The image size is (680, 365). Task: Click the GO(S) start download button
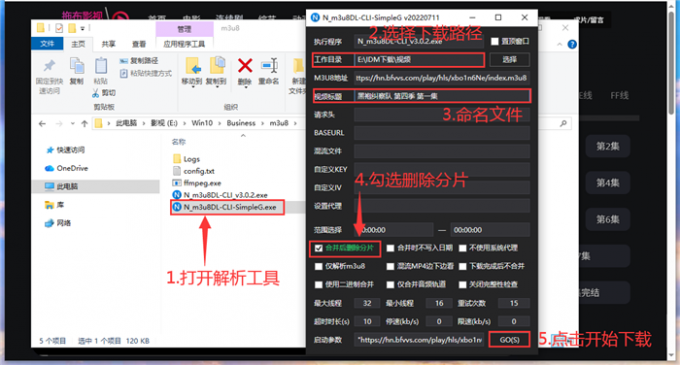pos(510,340)
